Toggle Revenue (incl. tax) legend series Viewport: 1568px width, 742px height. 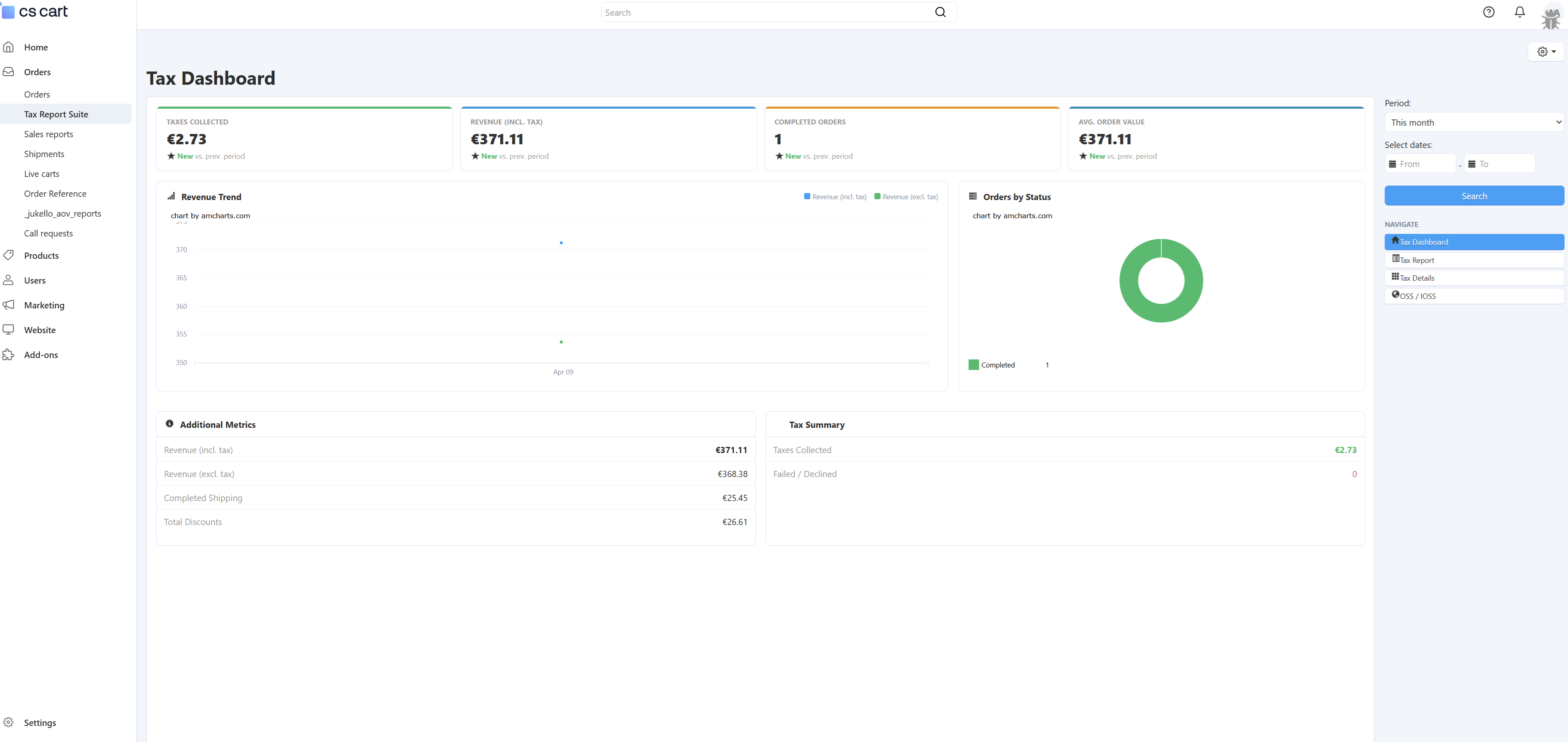835,197
